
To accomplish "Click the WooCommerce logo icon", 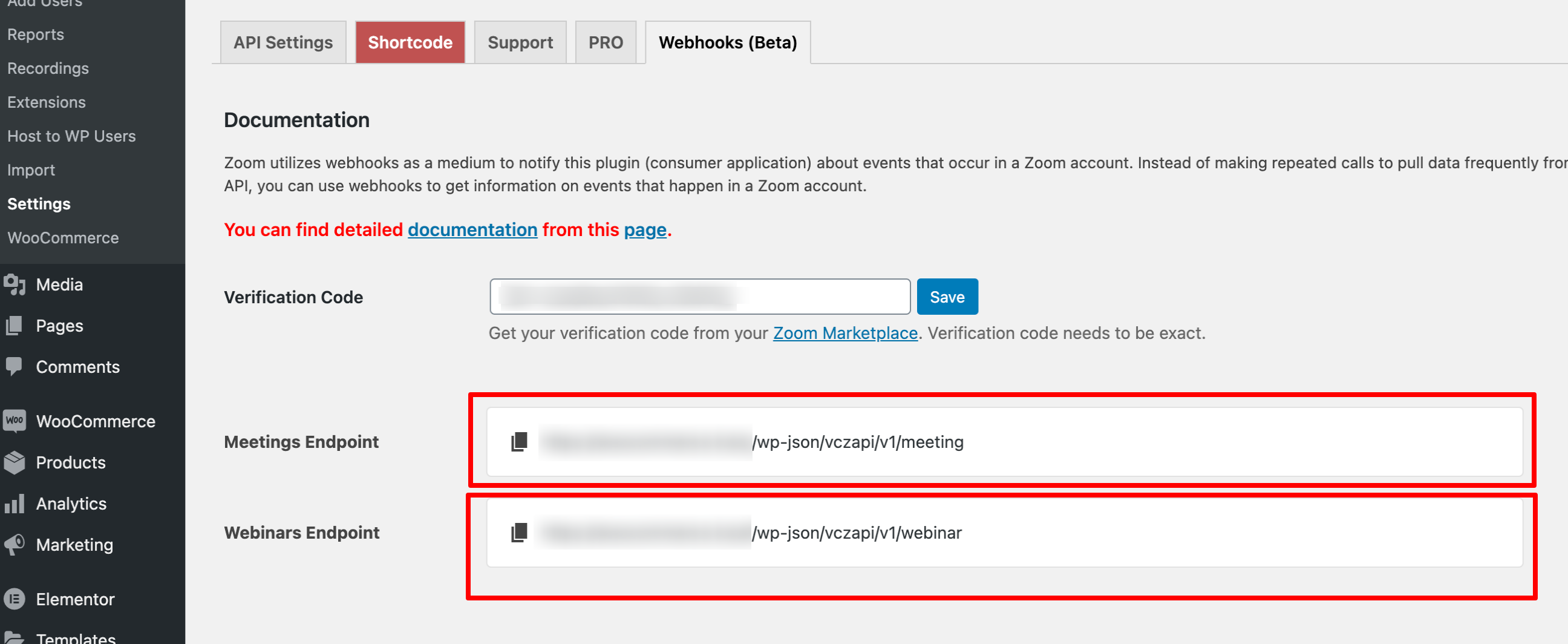I will pos(15,421).
